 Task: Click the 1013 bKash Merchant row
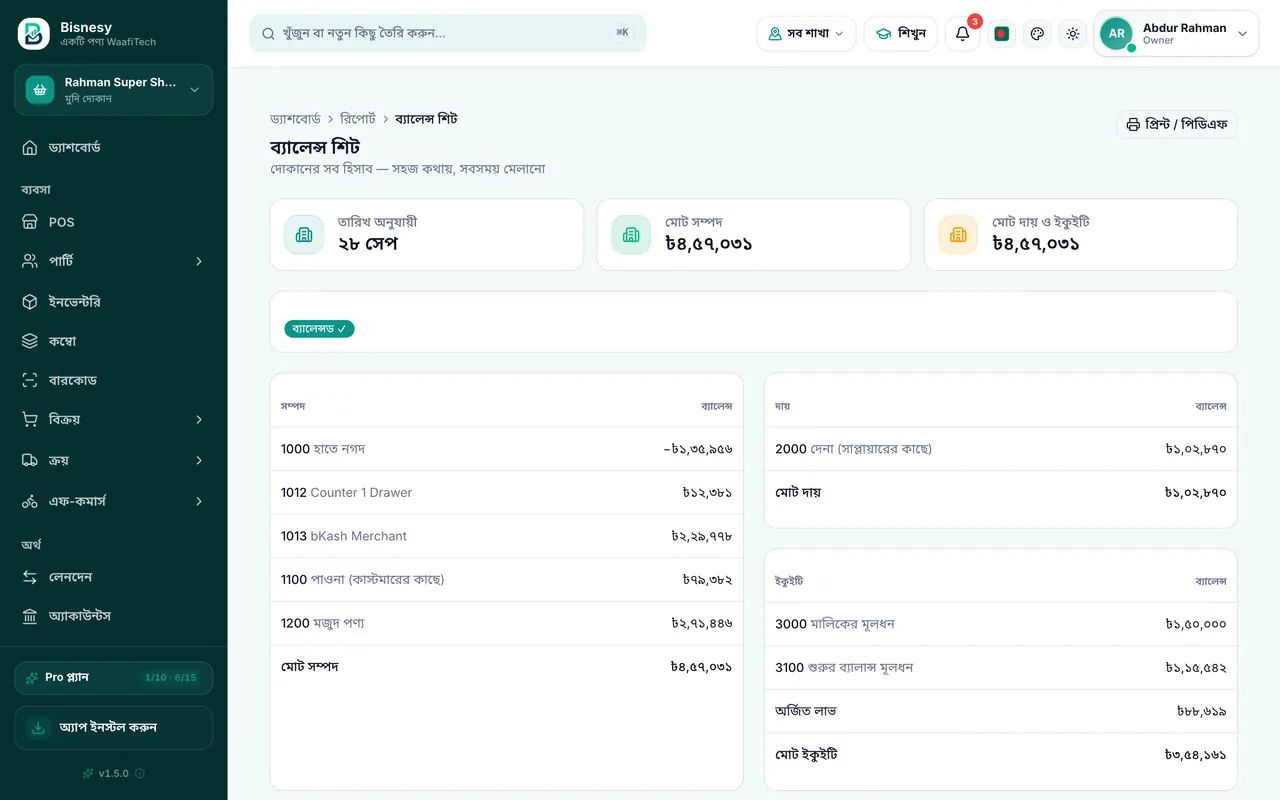point(506,536)
